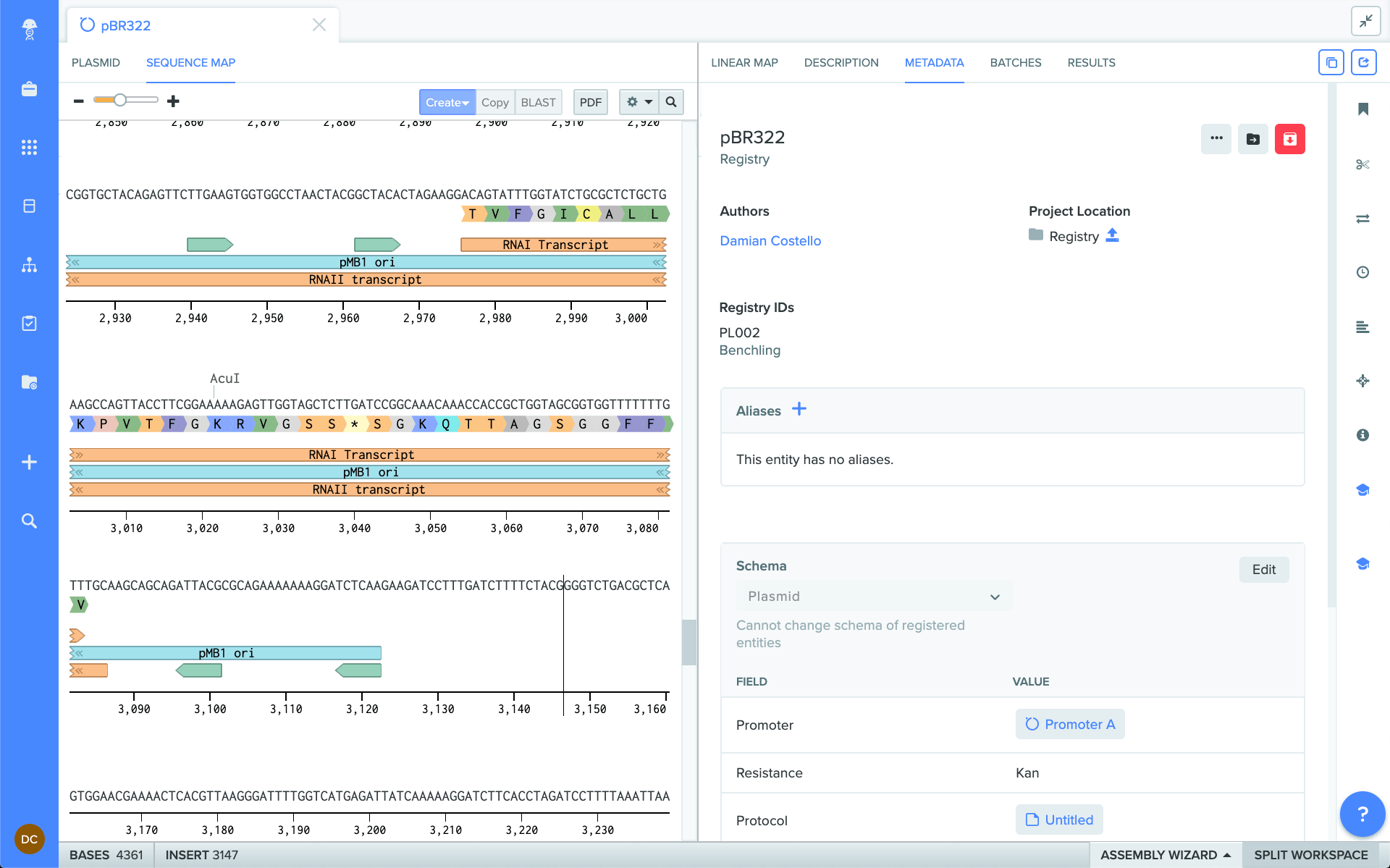Click the share export icon
The height and width of the screenshot is (868, 1390).
click(1363, 62)
